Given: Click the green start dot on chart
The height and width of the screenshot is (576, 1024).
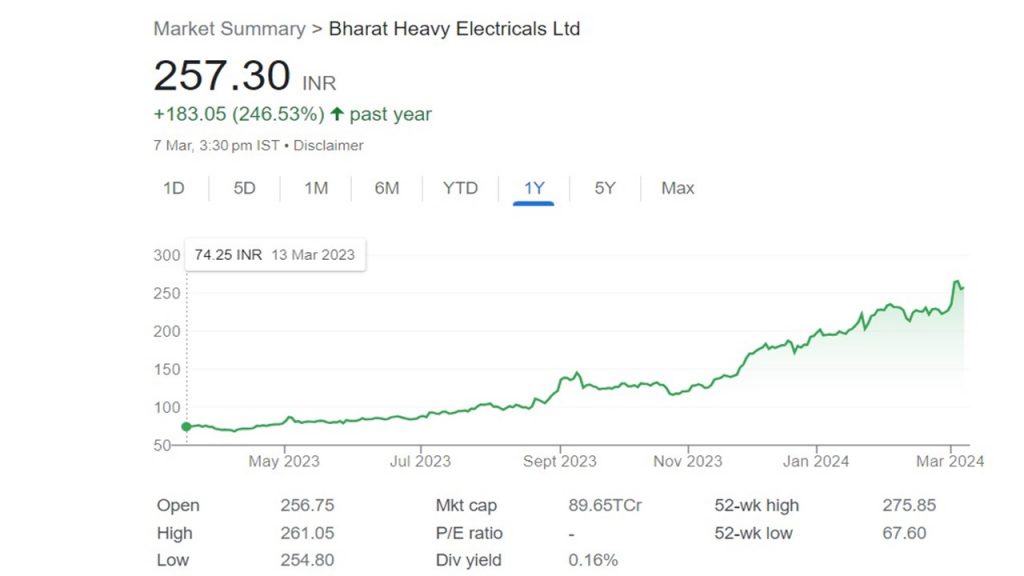Looking at the screenshot, I should 186,426.
